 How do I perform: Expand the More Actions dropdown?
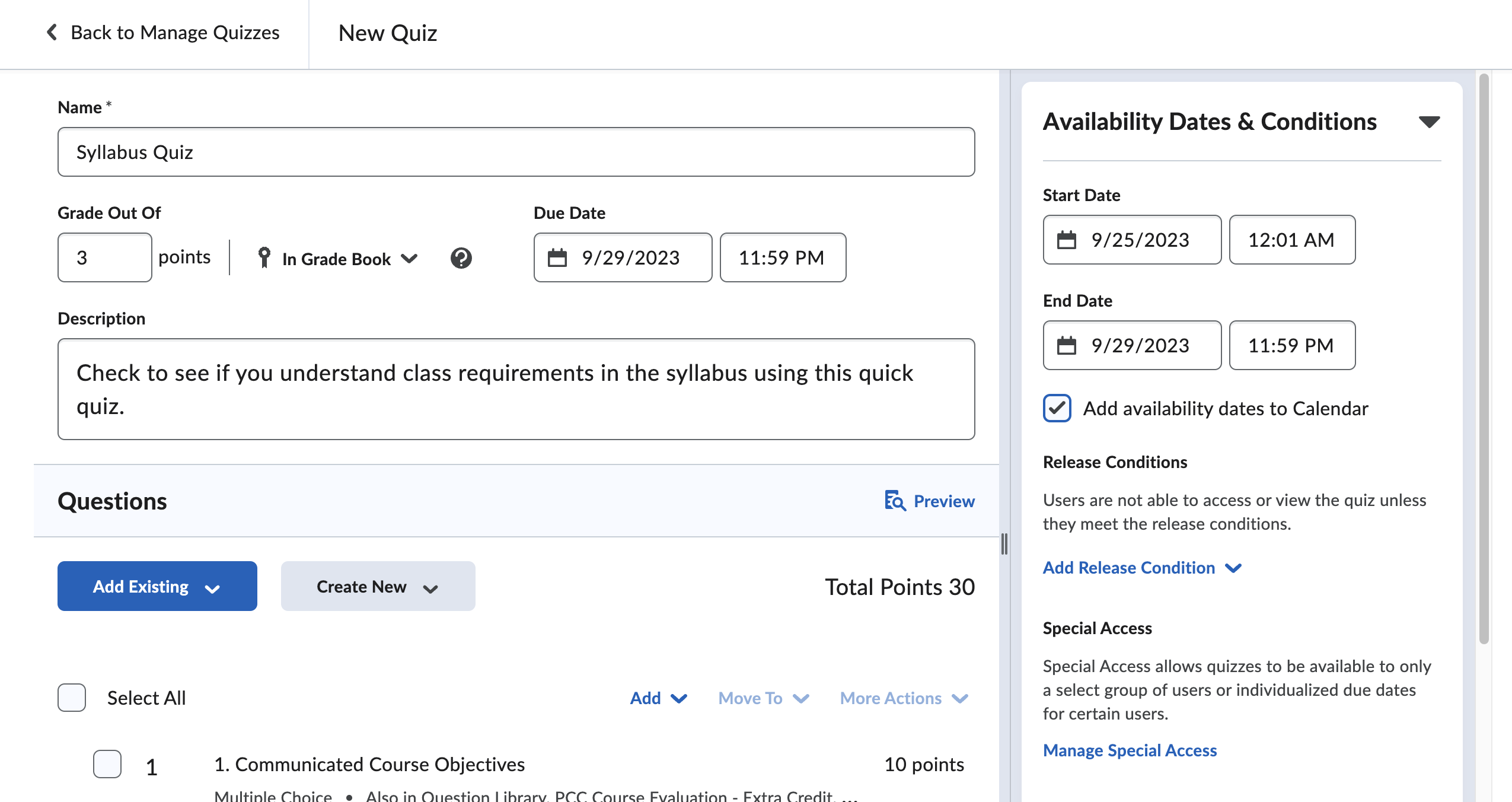902,698
